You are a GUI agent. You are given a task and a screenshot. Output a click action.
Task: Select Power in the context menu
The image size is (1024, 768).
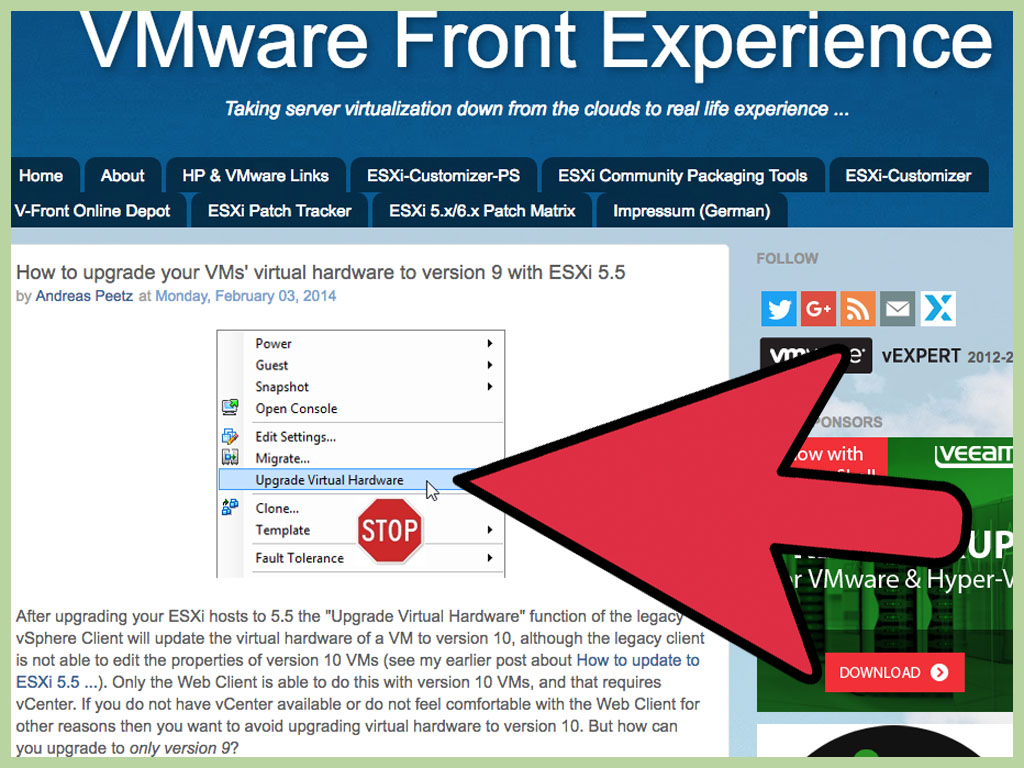point(273,343)
